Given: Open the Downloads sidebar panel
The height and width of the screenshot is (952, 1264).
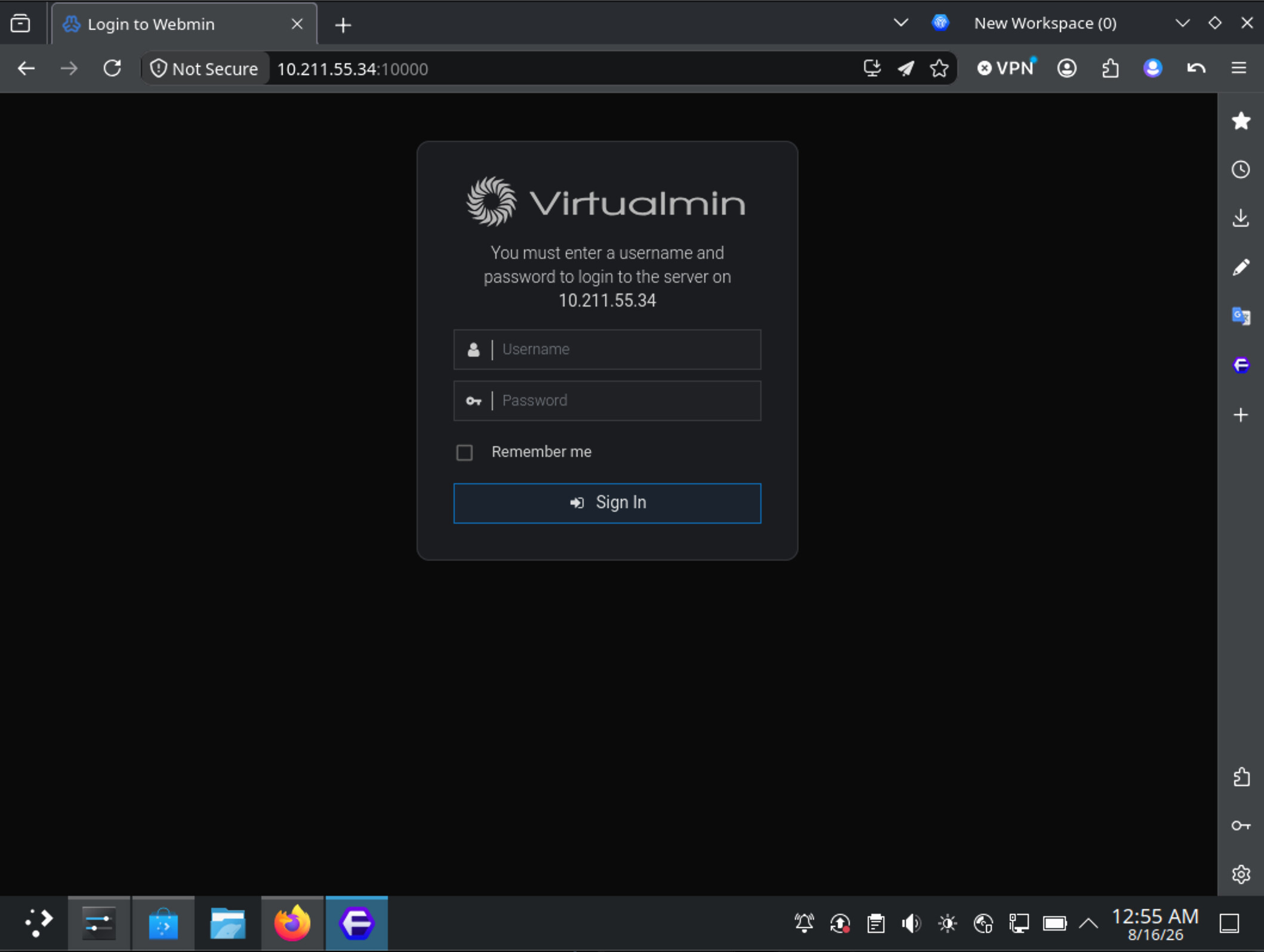Looking at the screenshot, I should (1241, 218).
